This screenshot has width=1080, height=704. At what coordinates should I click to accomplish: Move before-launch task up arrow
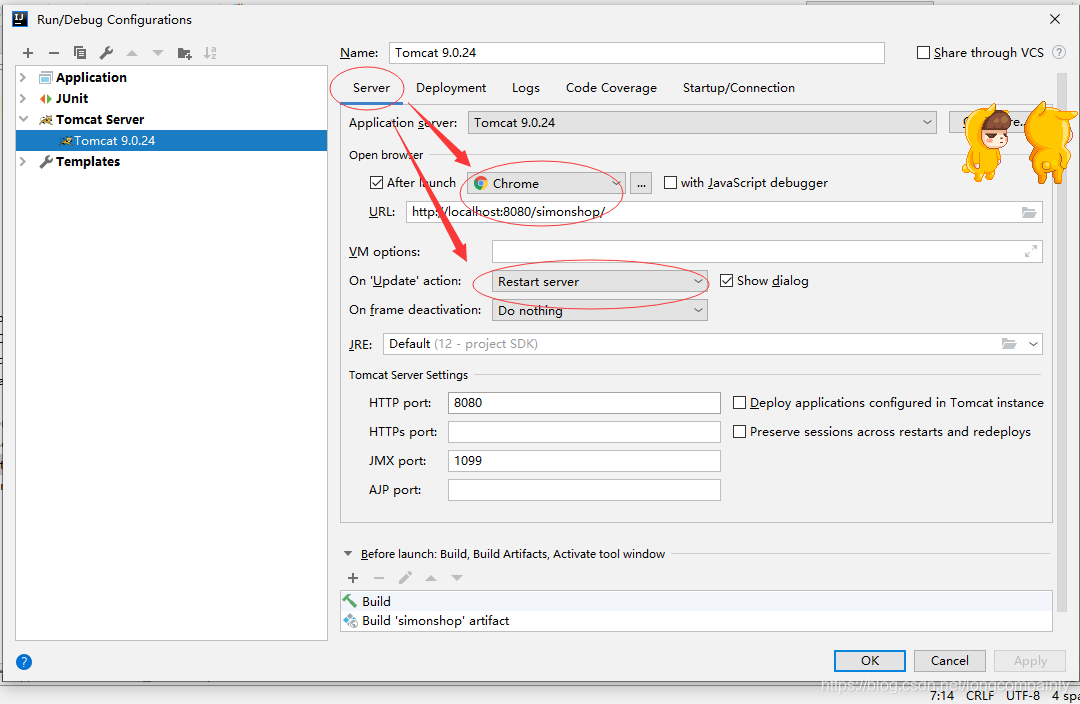pos(431,578)
